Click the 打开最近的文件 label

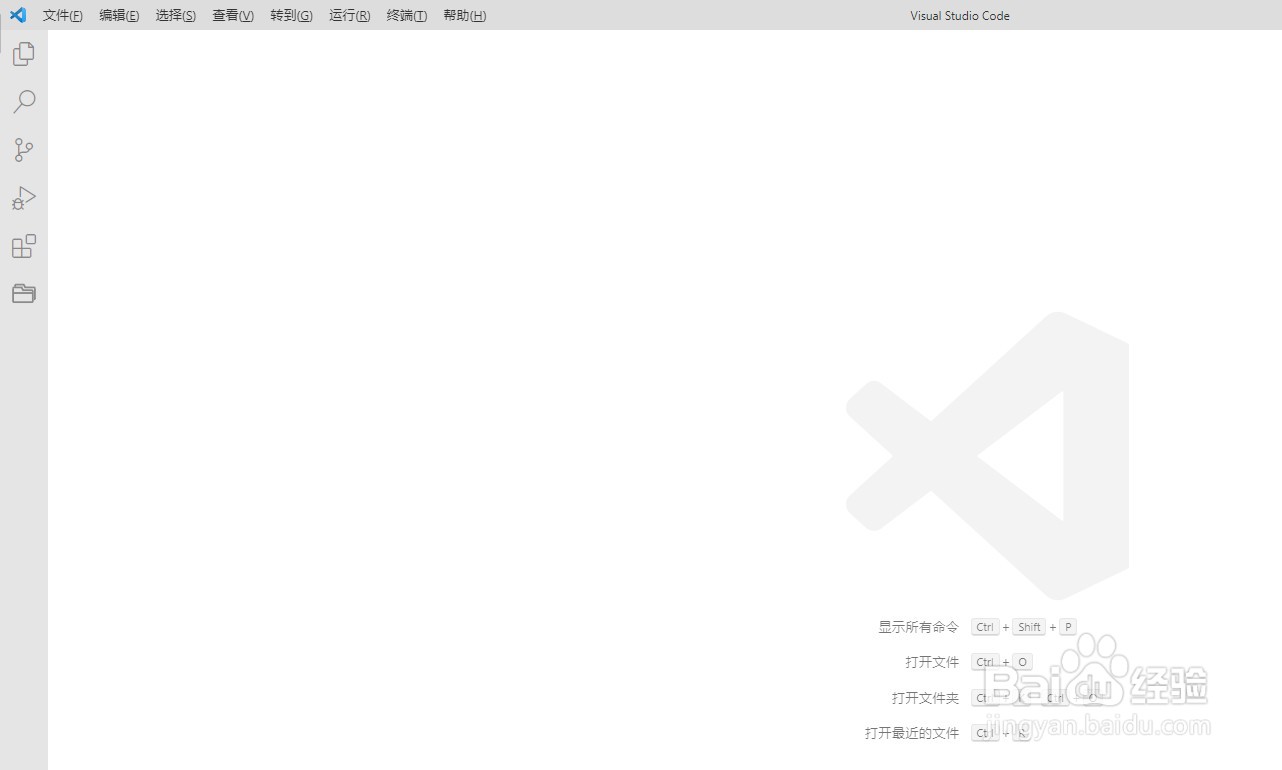(912, 733)
